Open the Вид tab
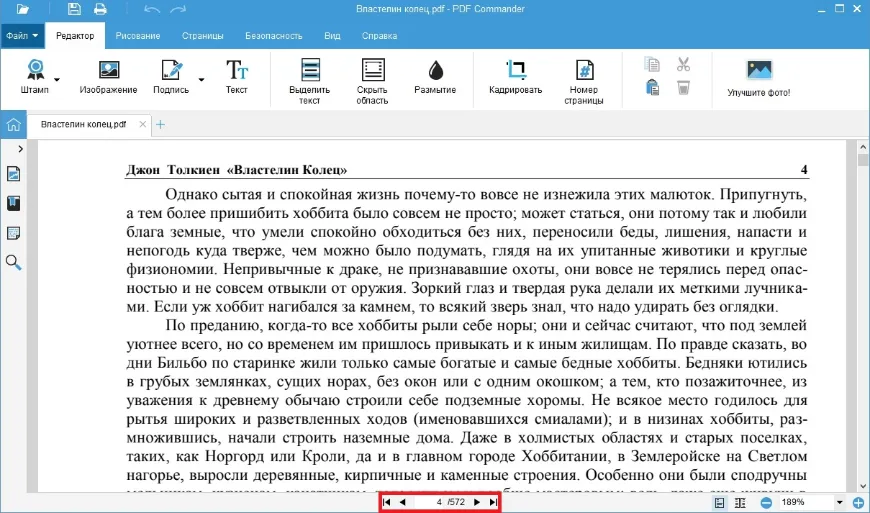This screenshot has width=870, height=513. pos(332,35)
